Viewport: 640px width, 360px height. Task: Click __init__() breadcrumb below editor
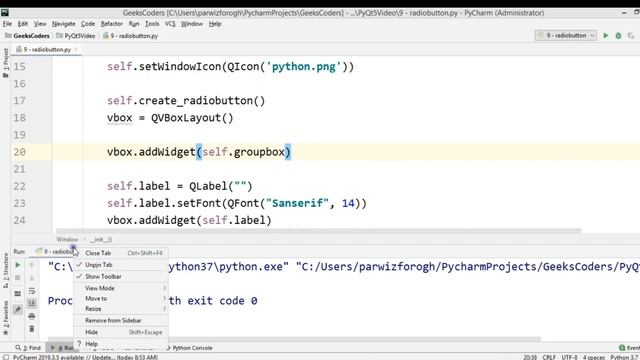click(101, 240)
